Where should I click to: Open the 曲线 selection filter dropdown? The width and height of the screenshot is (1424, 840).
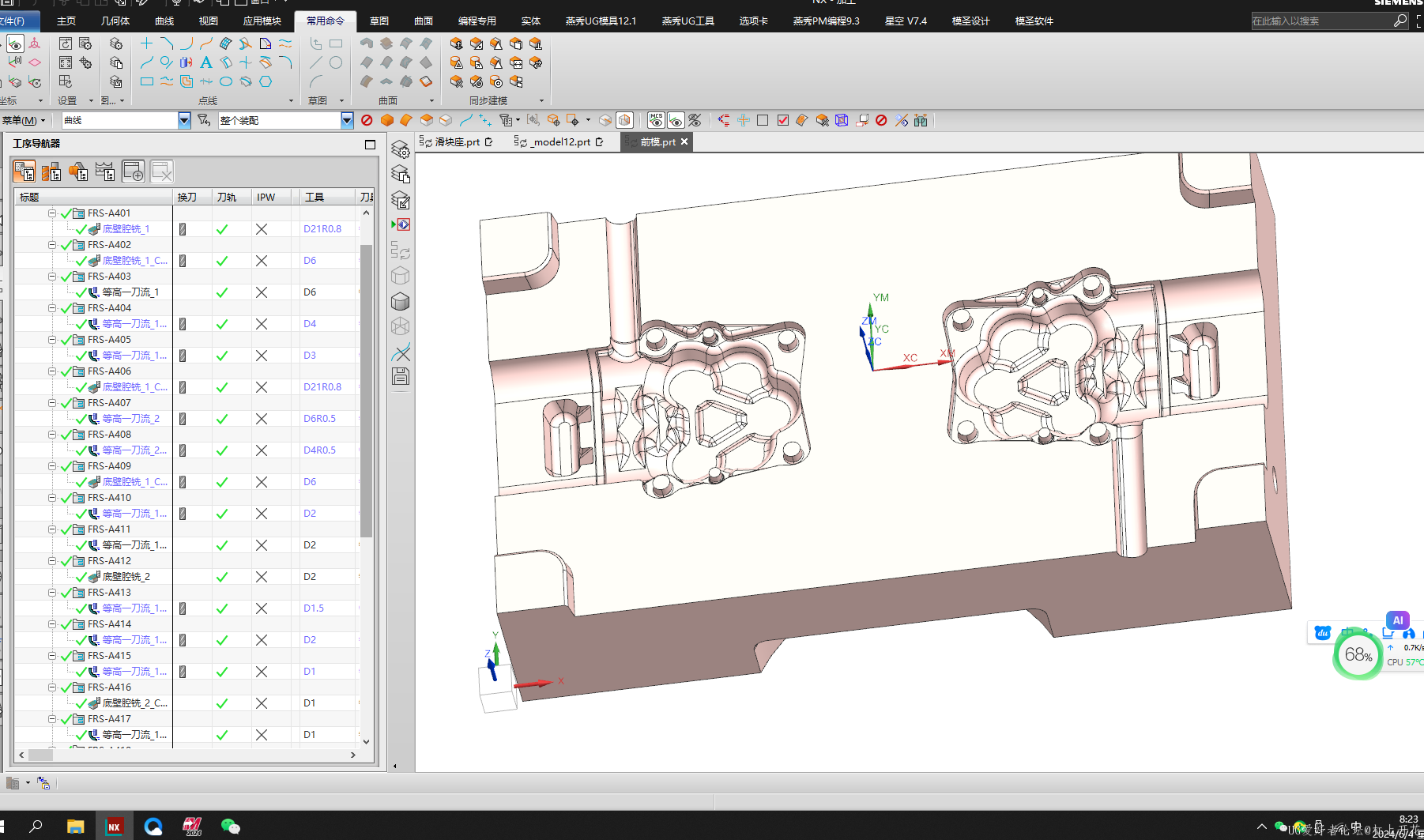click(184, 120)
